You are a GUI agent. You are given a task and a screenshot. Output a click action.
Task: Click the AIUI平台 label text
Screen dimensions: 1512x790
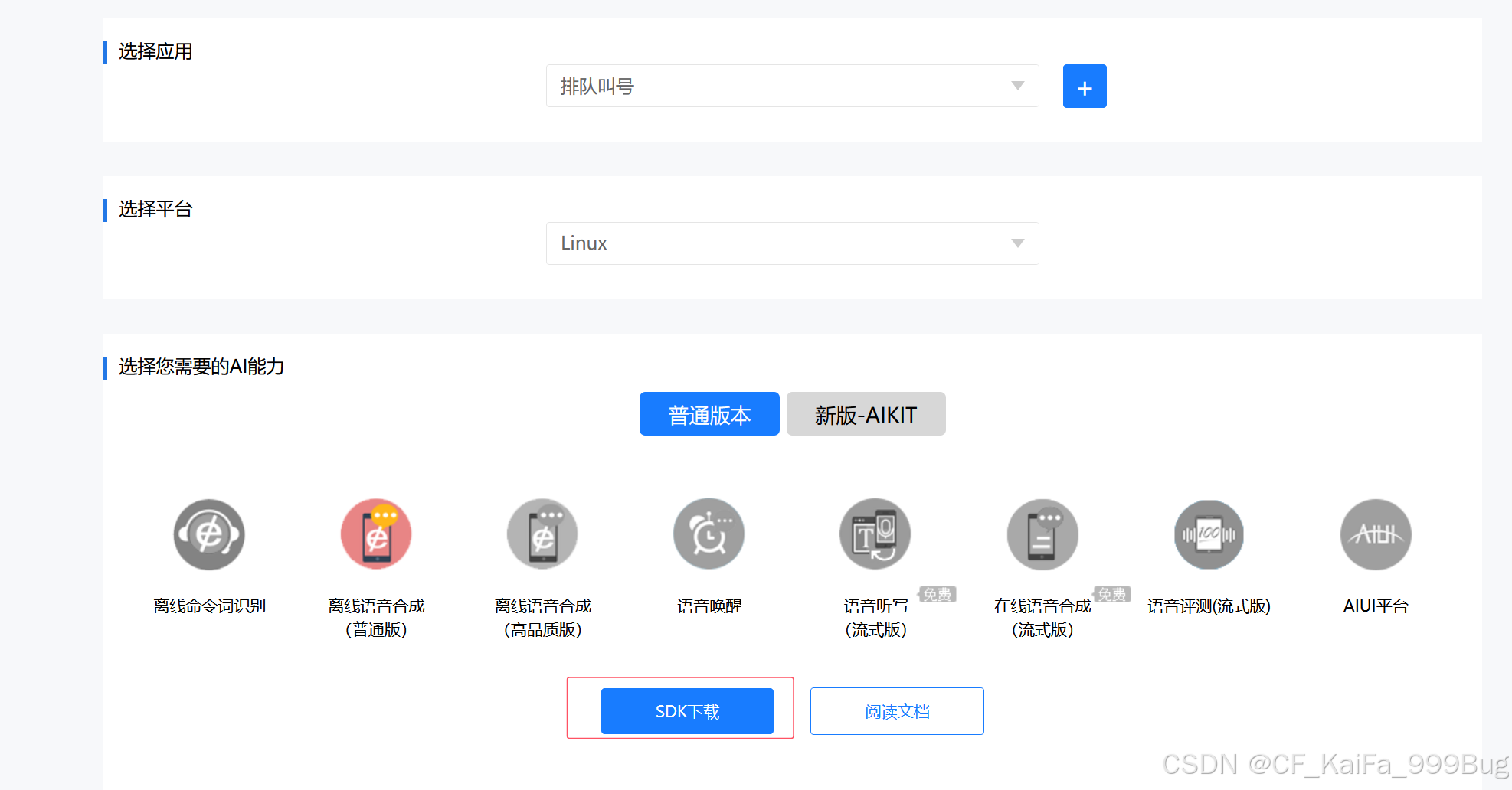click(x=1376, y=606)
